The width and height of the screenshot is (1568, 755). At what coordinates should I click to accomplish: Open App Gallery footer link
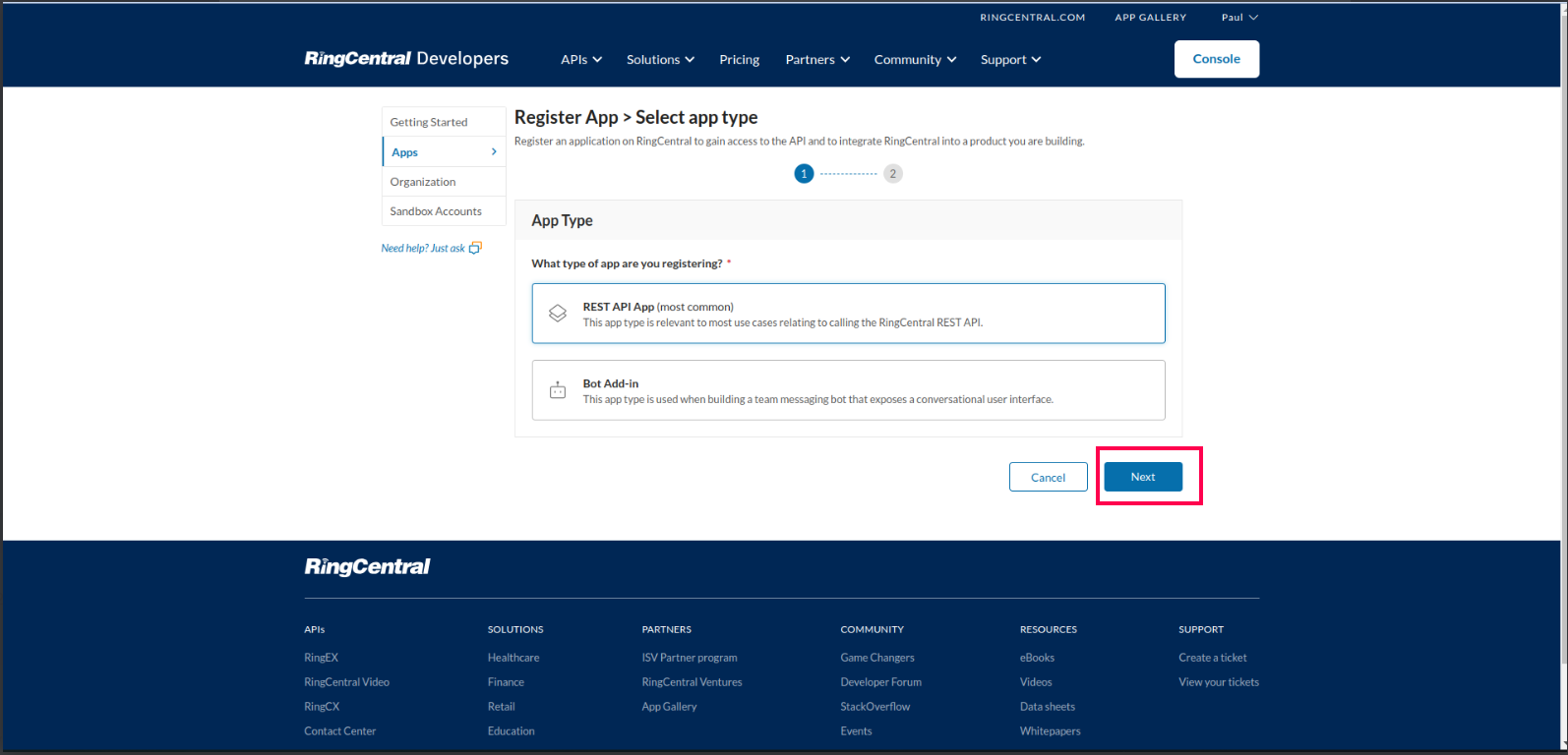click(669, 707)
